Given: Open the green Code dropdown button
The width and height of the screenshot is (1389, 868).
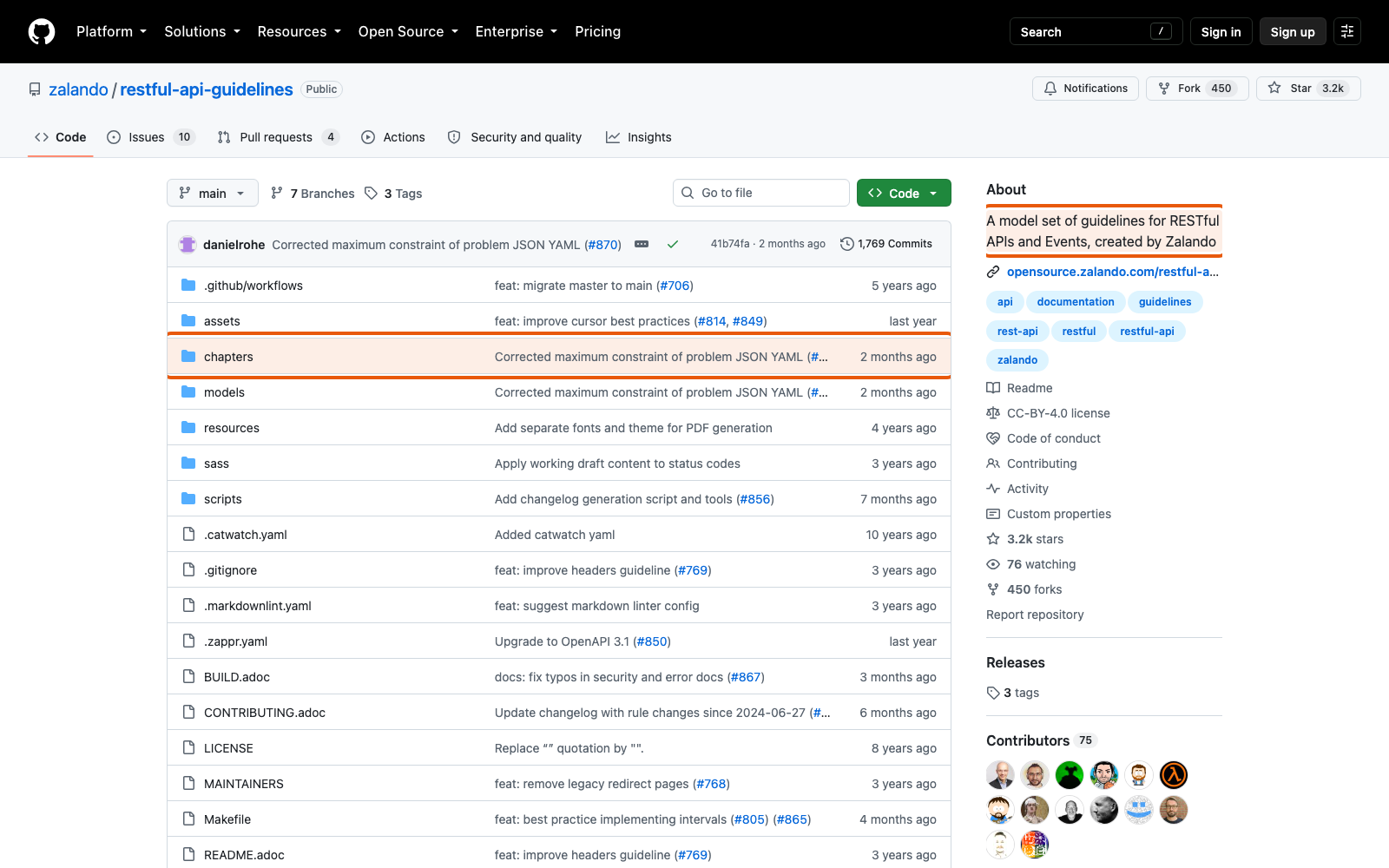Looking at the screenshot, I should pyautogui.click(x=904, y=193).
